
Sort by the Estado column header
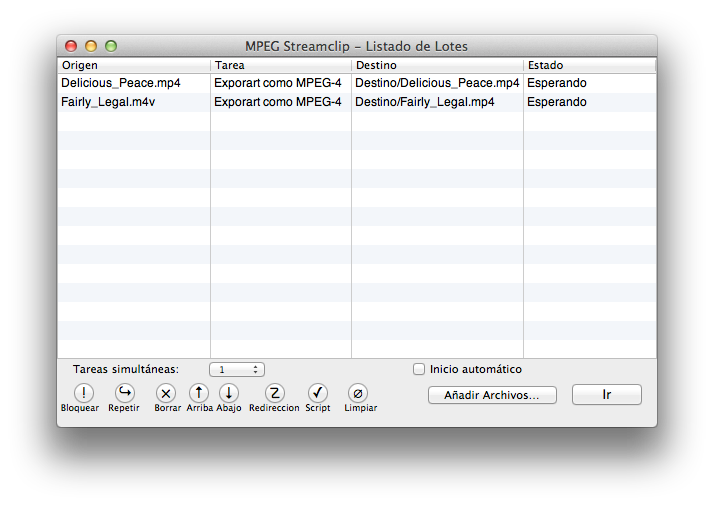[x=588, y=65]
